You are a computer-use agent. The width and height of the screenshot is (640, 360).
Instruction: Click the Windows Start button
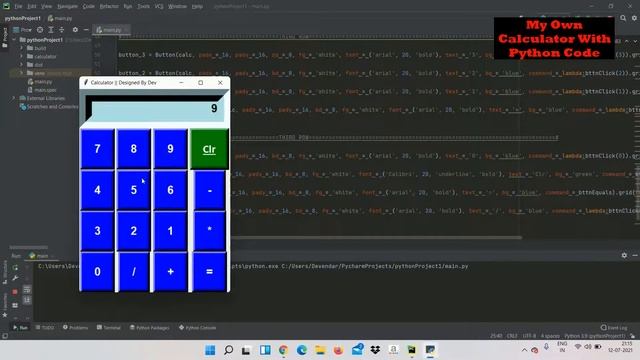[x=210, y=350]
